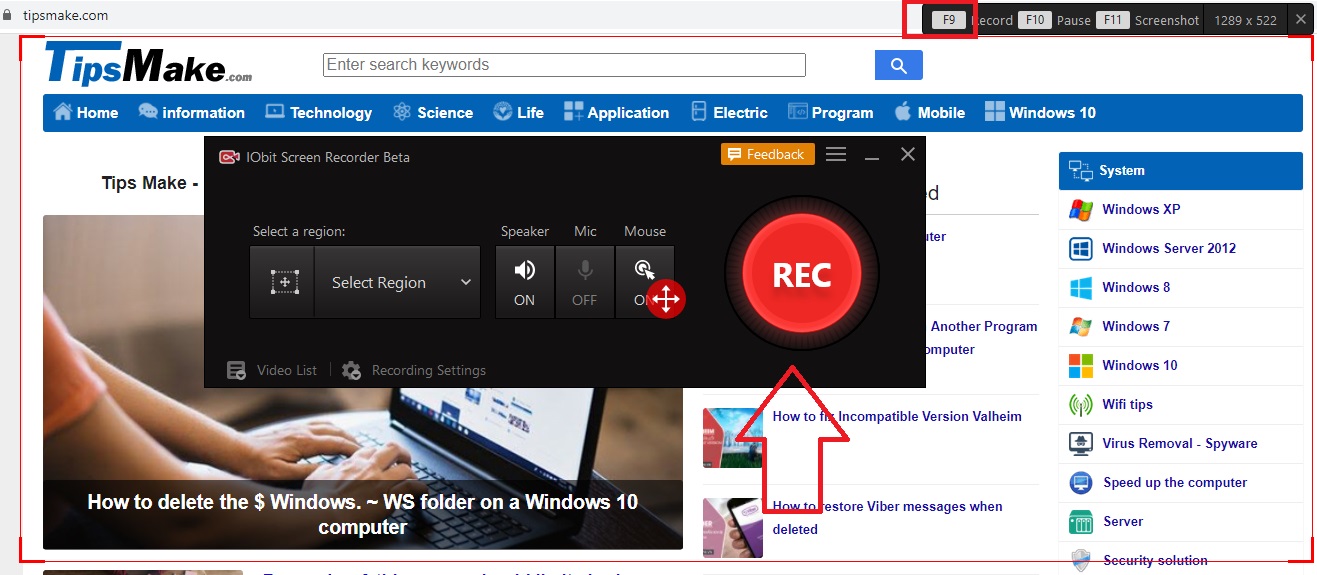Click the System sidebar header
This screenshot has height=575, width=1317.
(x=1180, y=171)
